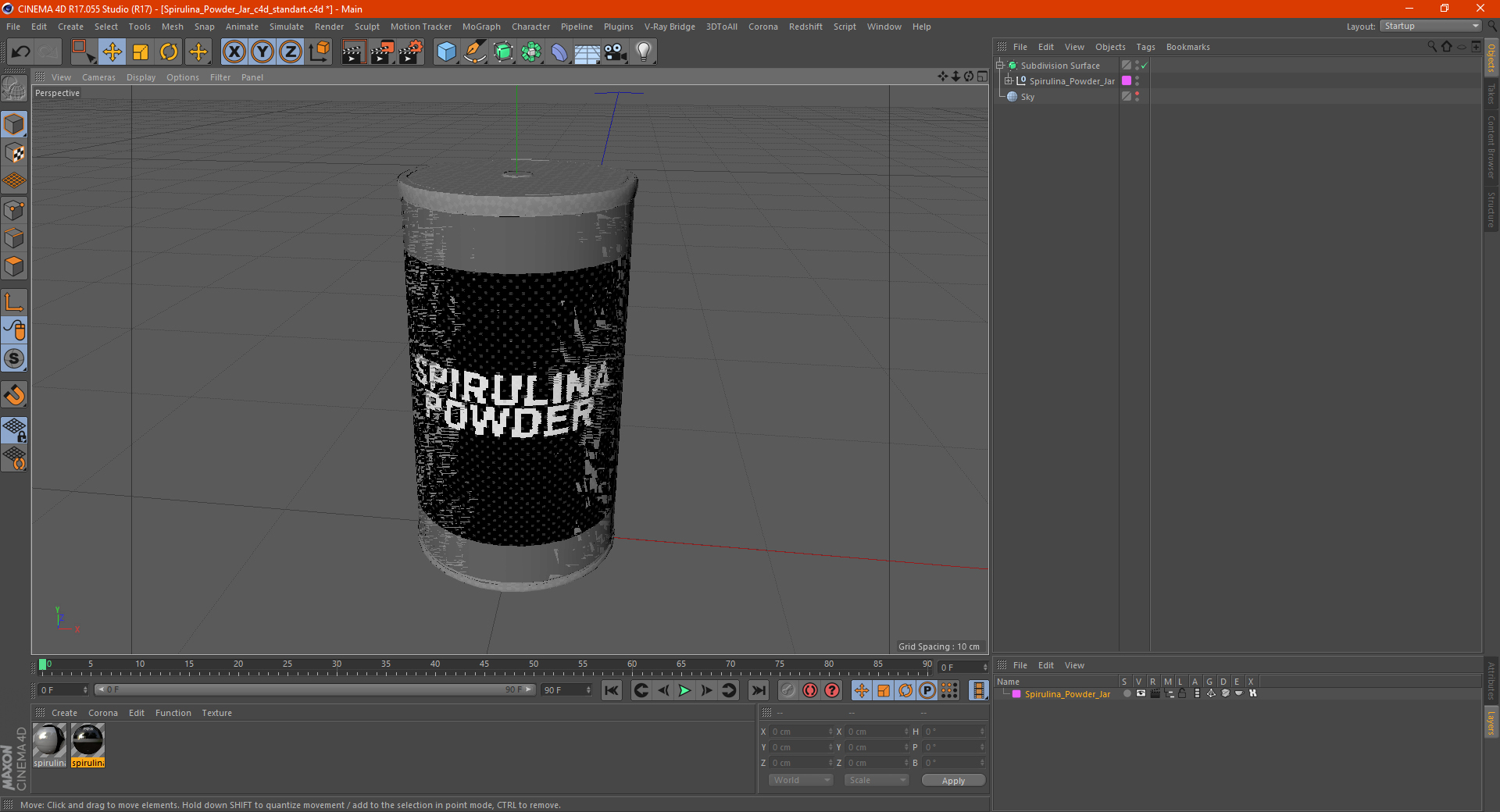This screenshot has height=812, width=1500.
Task: Open the World coordinate dropdown
Action: point(801,780)
